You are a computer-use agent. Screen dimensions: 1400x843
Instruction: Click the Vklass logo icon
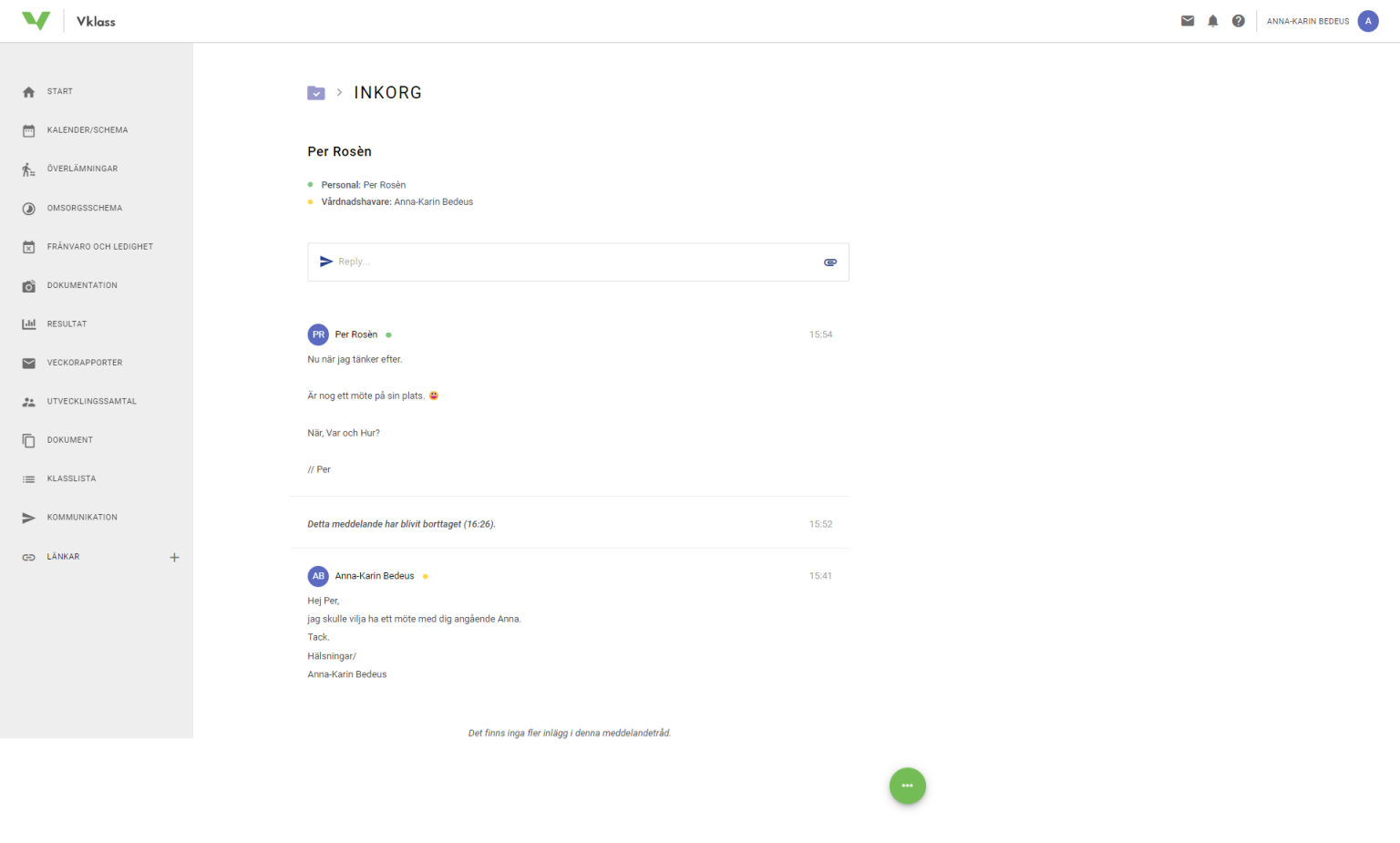[36, 21]
